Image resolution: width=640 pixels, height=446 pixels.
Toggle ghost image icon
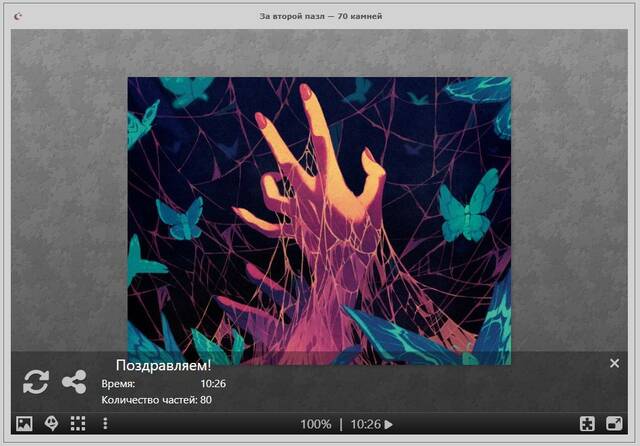[x=51, y=424]
